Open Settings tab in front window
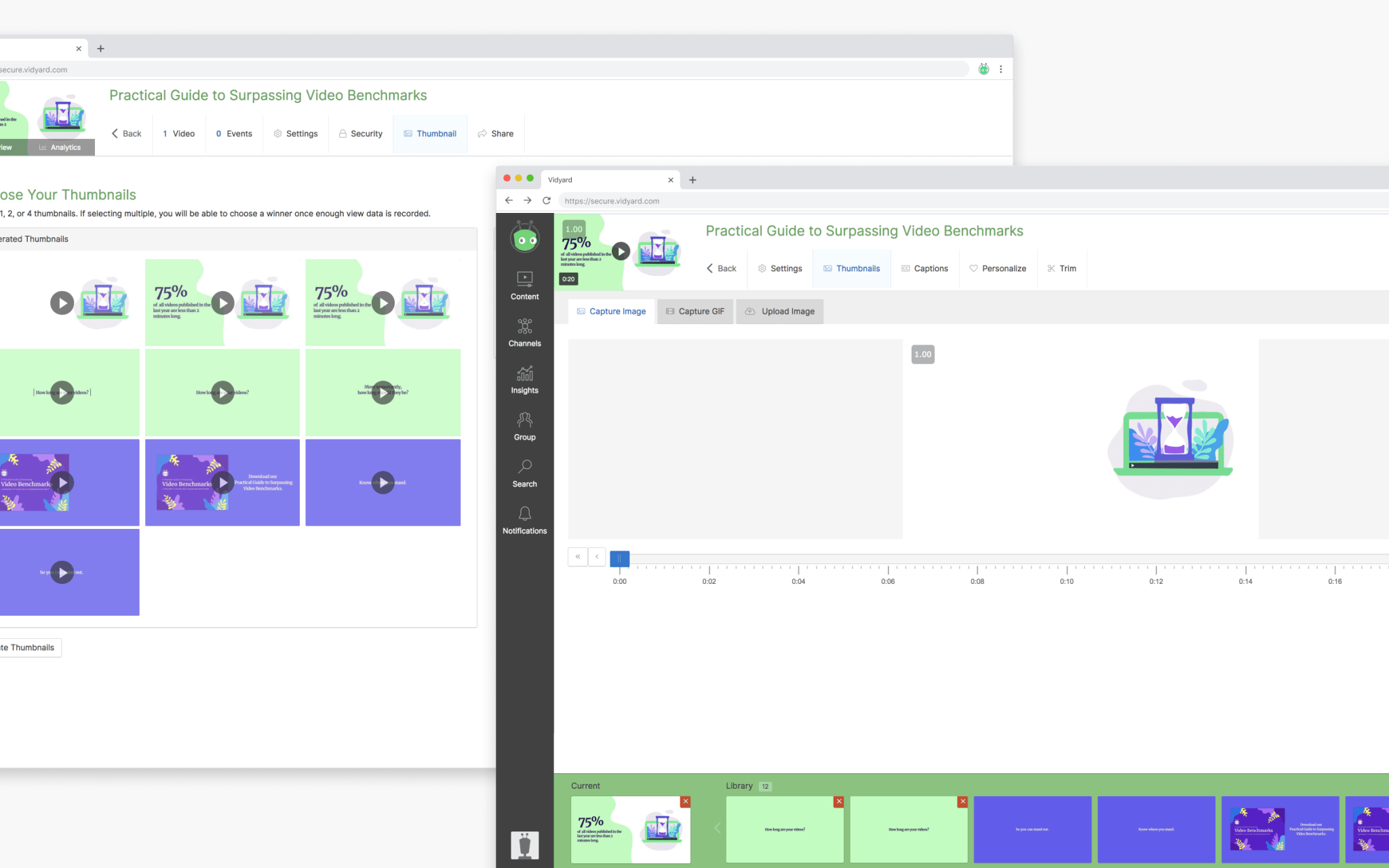Image resolution: width=1389 pixels, height=868 pixels. (x=780, y=269)
